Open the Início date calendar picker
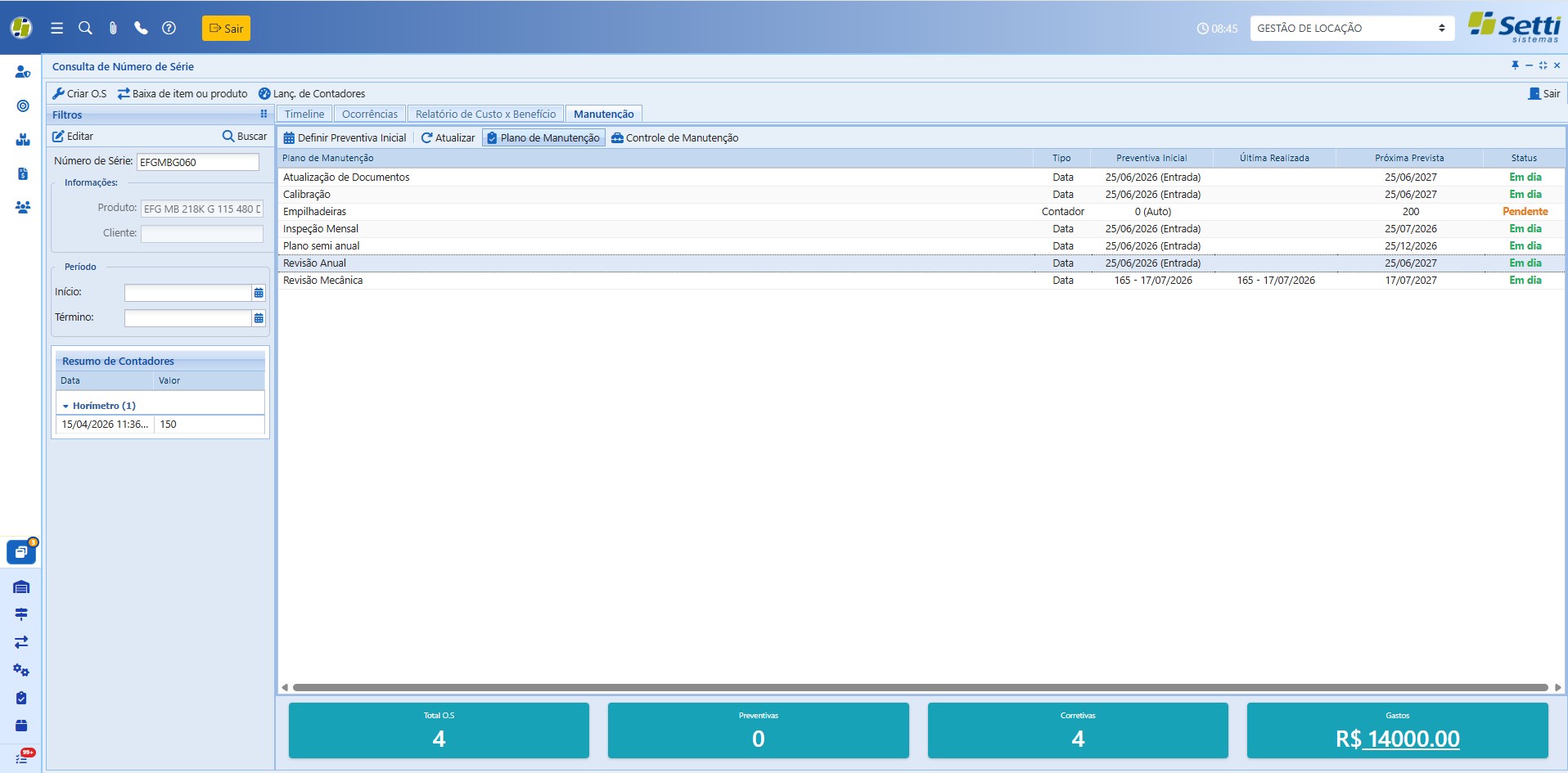This screenshot has width=1568, height=773. click(259, 293)
